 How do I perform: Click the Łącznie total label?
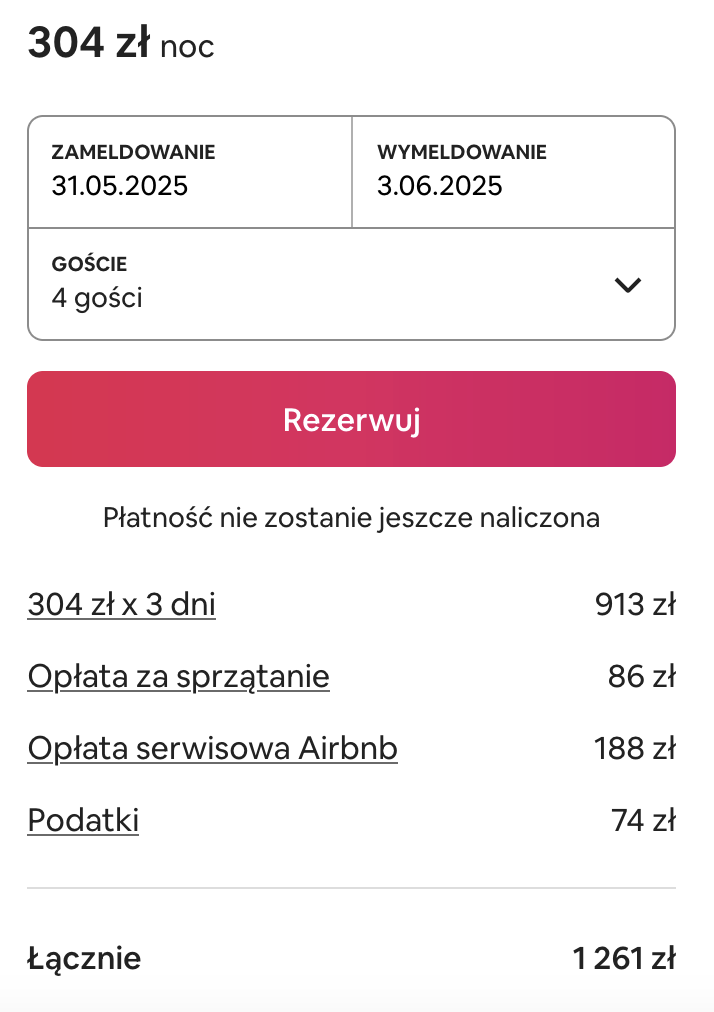pyautogui.click(x=84, y=958)
